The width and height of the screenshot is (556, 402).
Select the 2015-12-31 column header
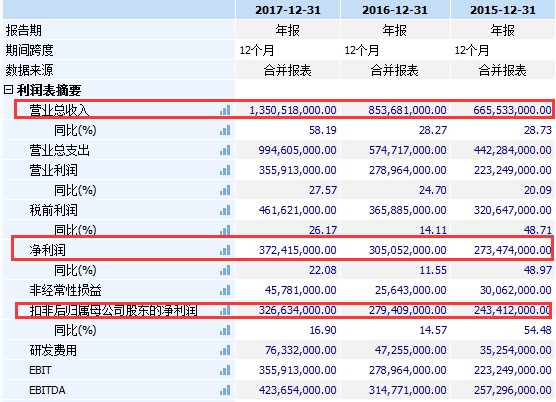tap(503, 10)
